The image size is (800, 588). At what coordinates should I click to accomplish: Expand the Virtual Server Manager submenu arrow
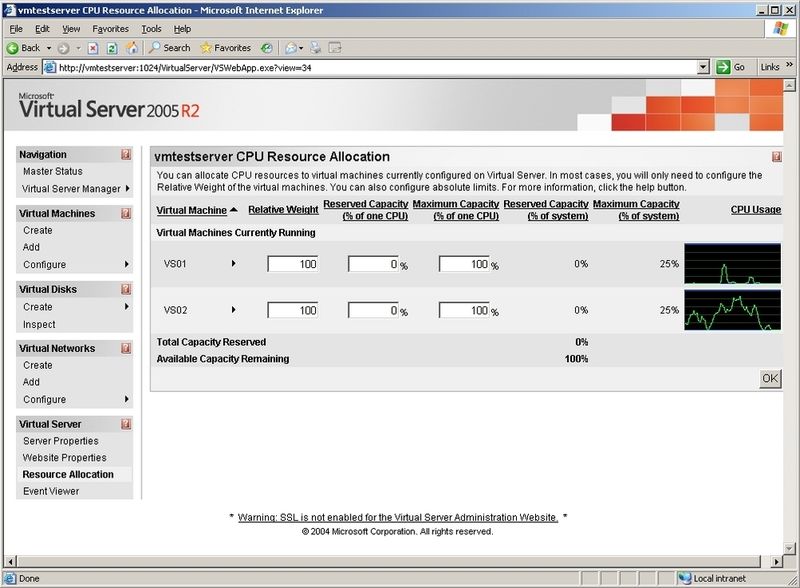pyautogui.click(x=127, y=189)
